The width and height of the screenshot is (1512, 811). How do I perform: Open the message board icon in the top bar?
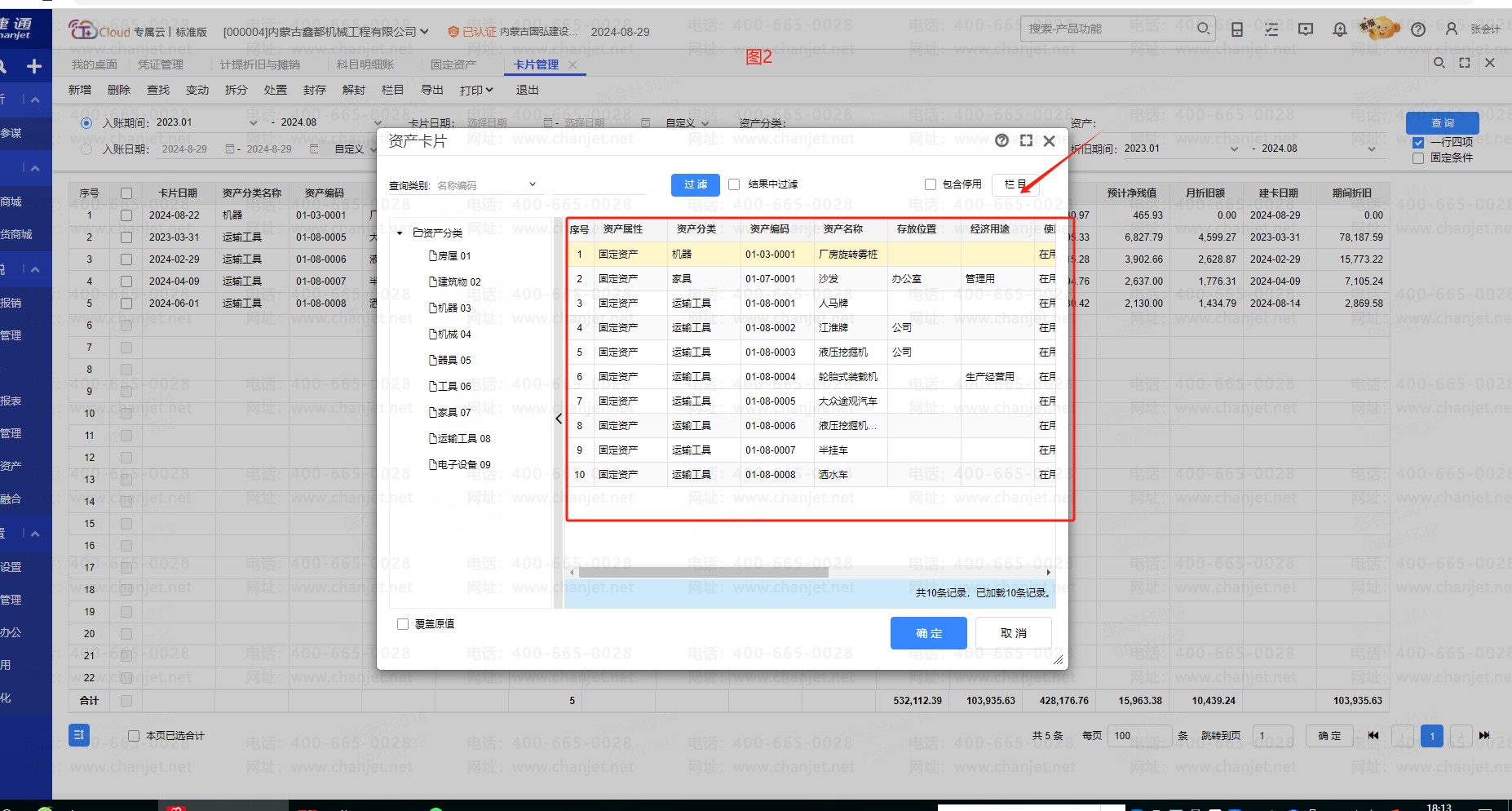(x=1306, y=29)
